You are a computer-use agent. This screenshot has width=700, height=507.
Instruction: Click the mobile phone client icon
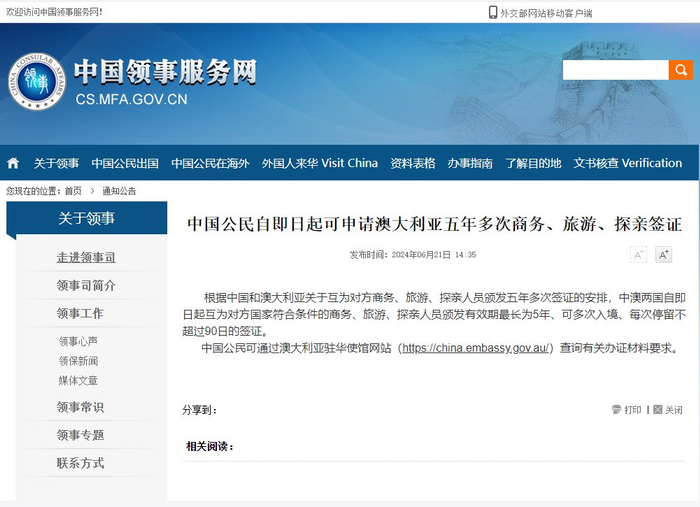click(493, 12)
